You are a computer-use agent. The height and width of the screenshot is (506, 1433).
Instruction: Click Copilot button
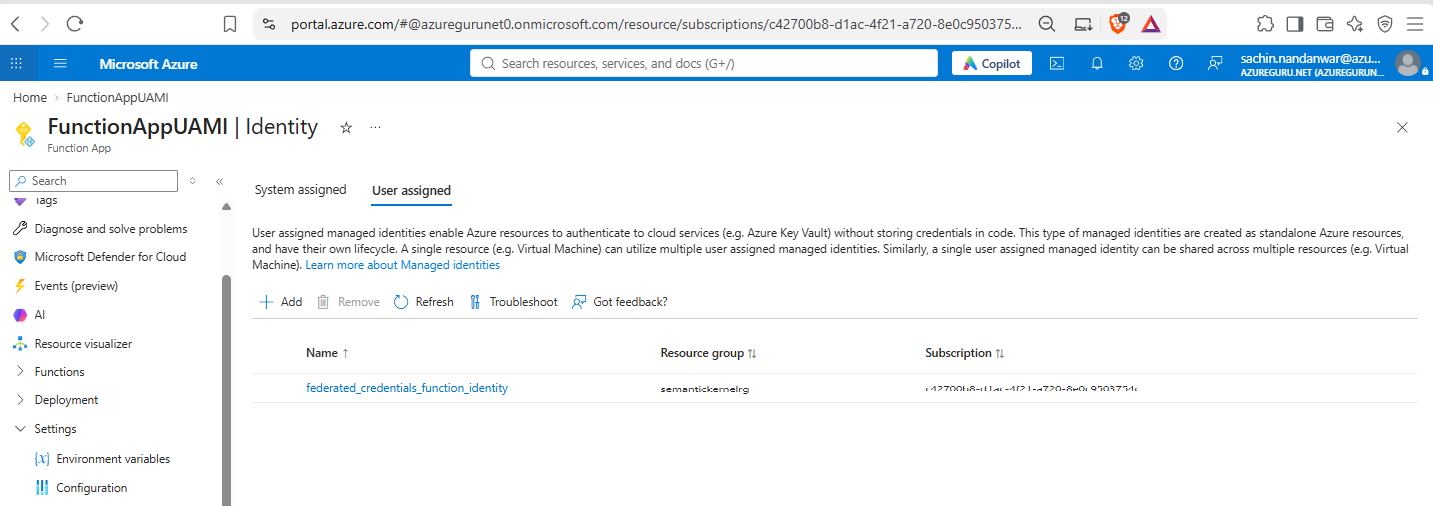point(992,63)
